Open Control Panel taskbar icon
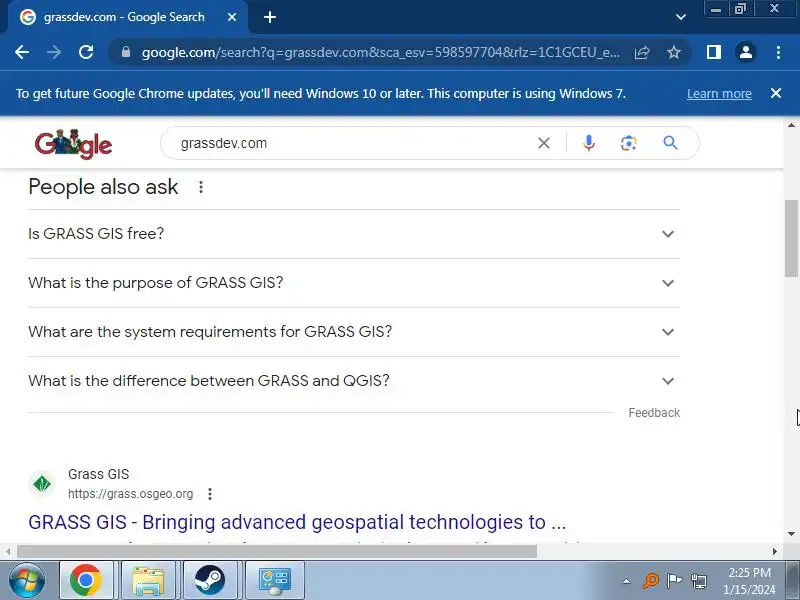 coord(275,580)
